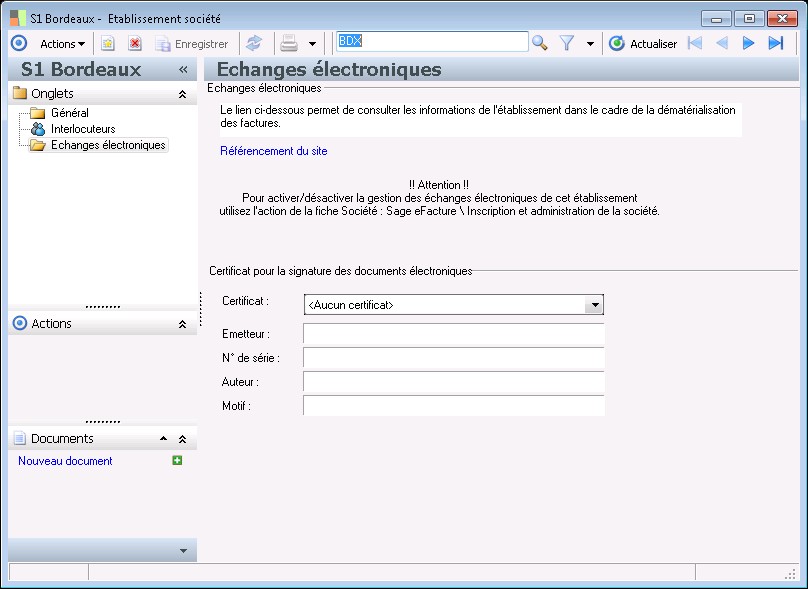Open the Certificat dropdown list
Screen dimensions: 808x589
(x=595, y=305)
